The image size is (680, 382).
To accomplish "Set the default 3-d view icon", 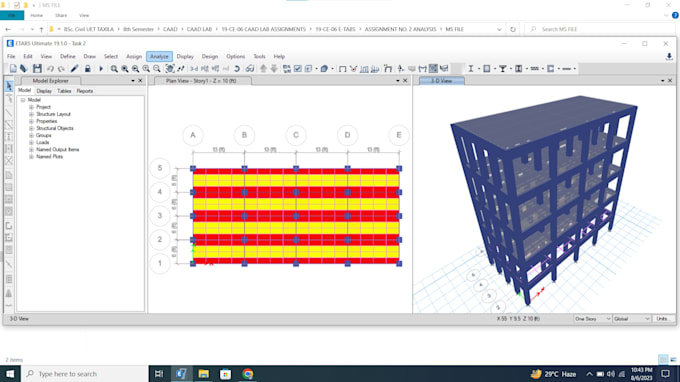I will (194, 69).
